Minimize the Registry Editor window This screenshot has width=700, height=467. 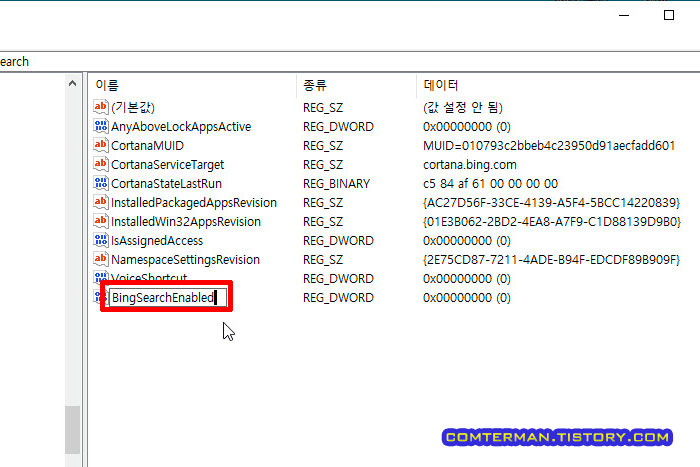pos(624,15)
